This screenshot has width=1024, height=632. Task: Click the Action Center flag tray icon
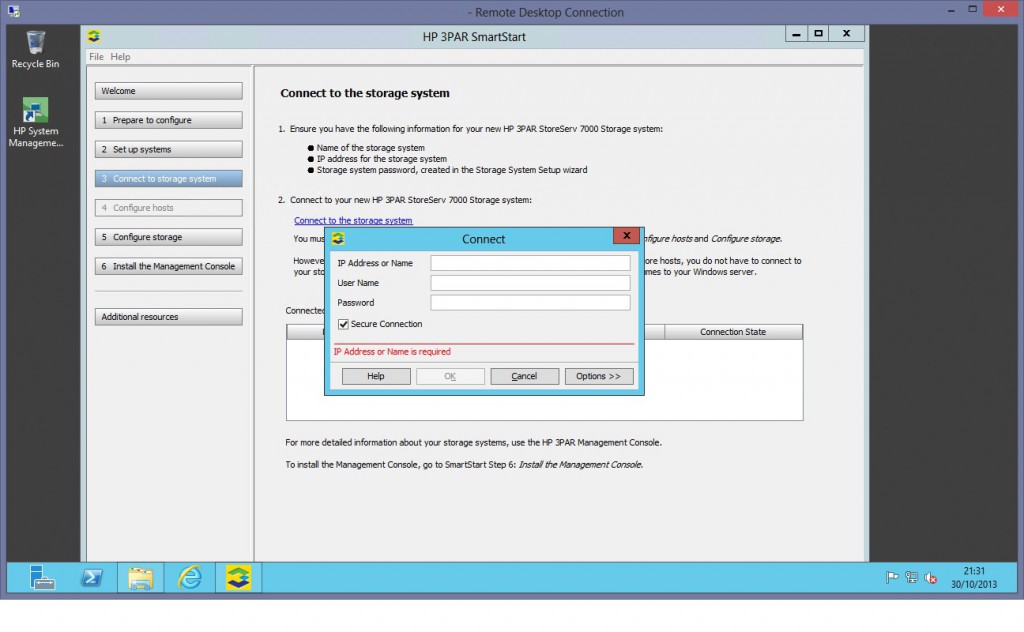[x=891, y=577]
